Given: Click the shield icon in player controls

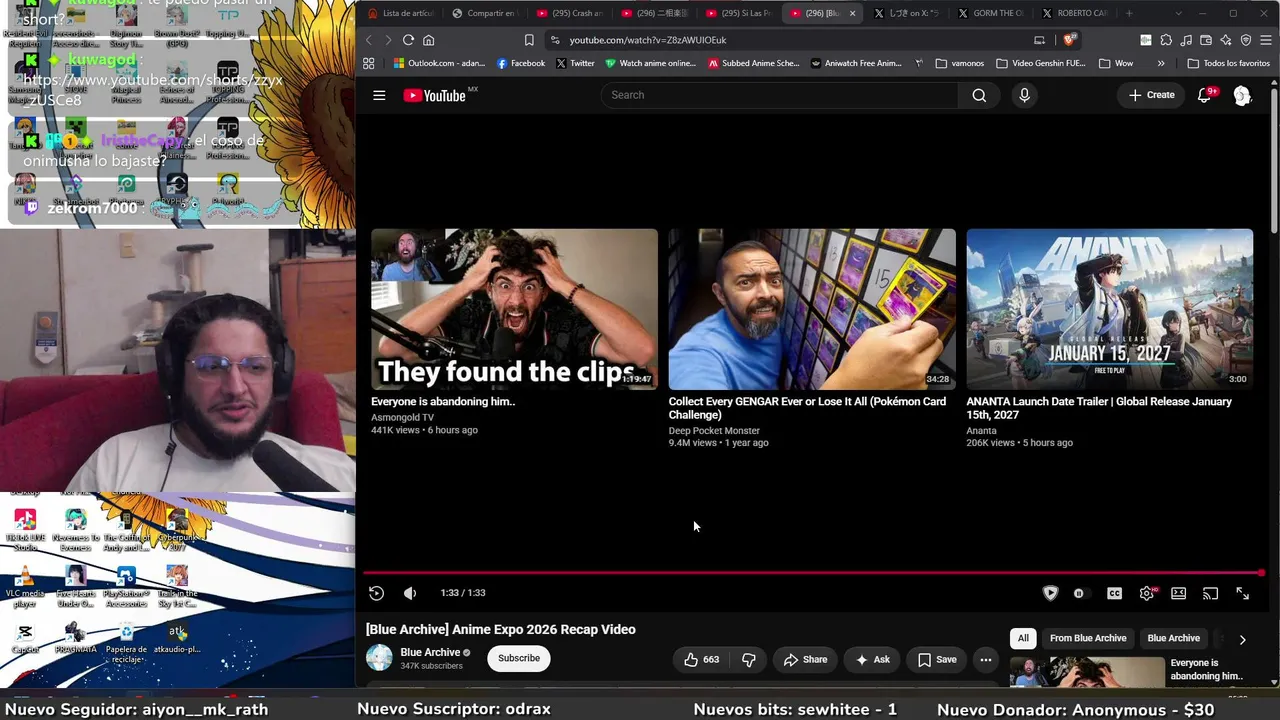Looking at the screenshot, I should point(1050,593).
